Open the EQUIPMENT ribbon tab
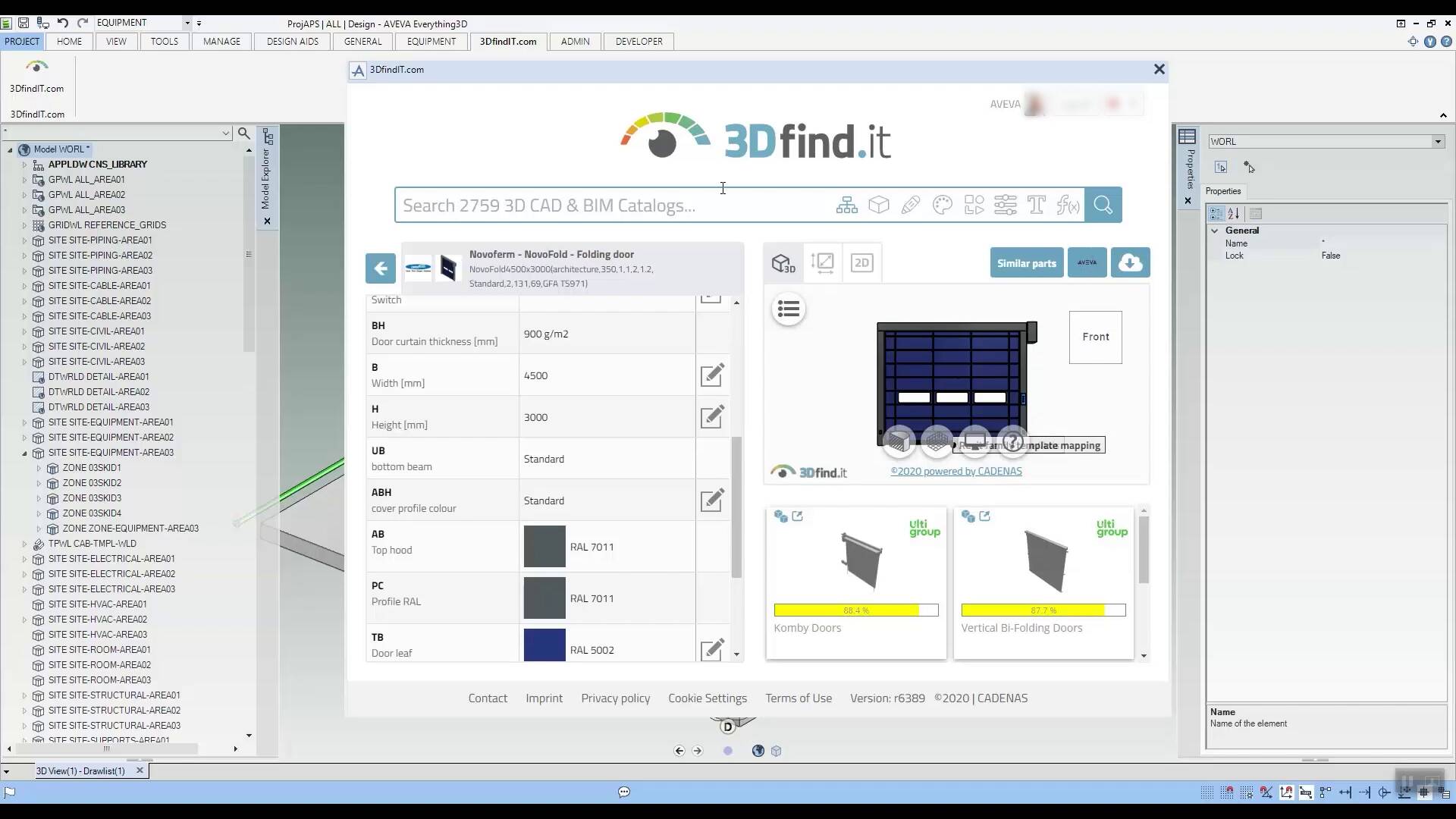The height and width of the screenshot is (819, 1456). tap(431, 42)
